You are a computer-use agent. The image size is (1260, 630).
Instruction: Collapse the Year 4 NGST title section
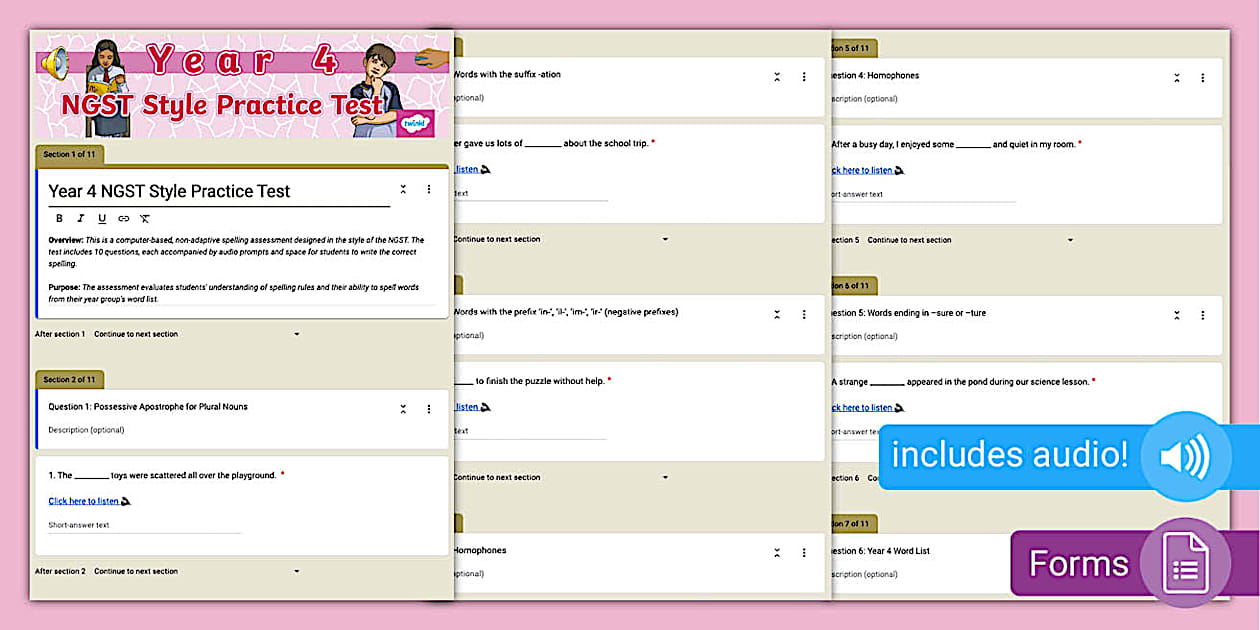click(403, 190)
